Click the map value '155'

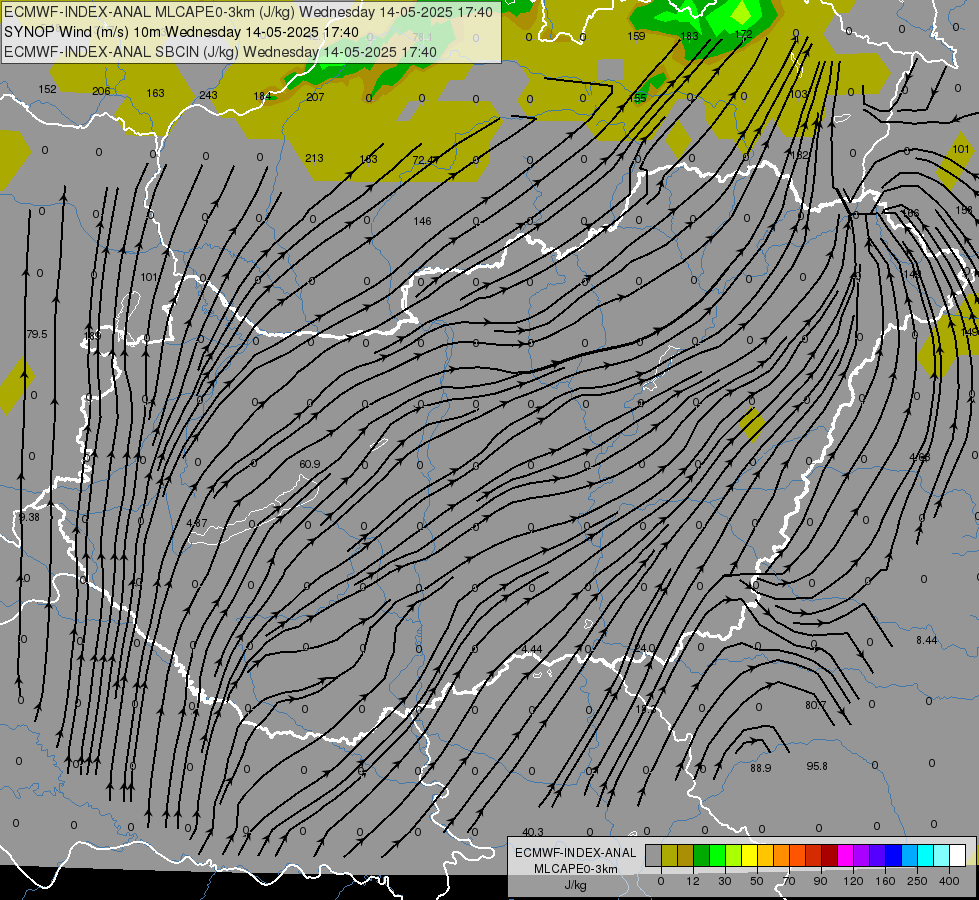click(637, 98)
